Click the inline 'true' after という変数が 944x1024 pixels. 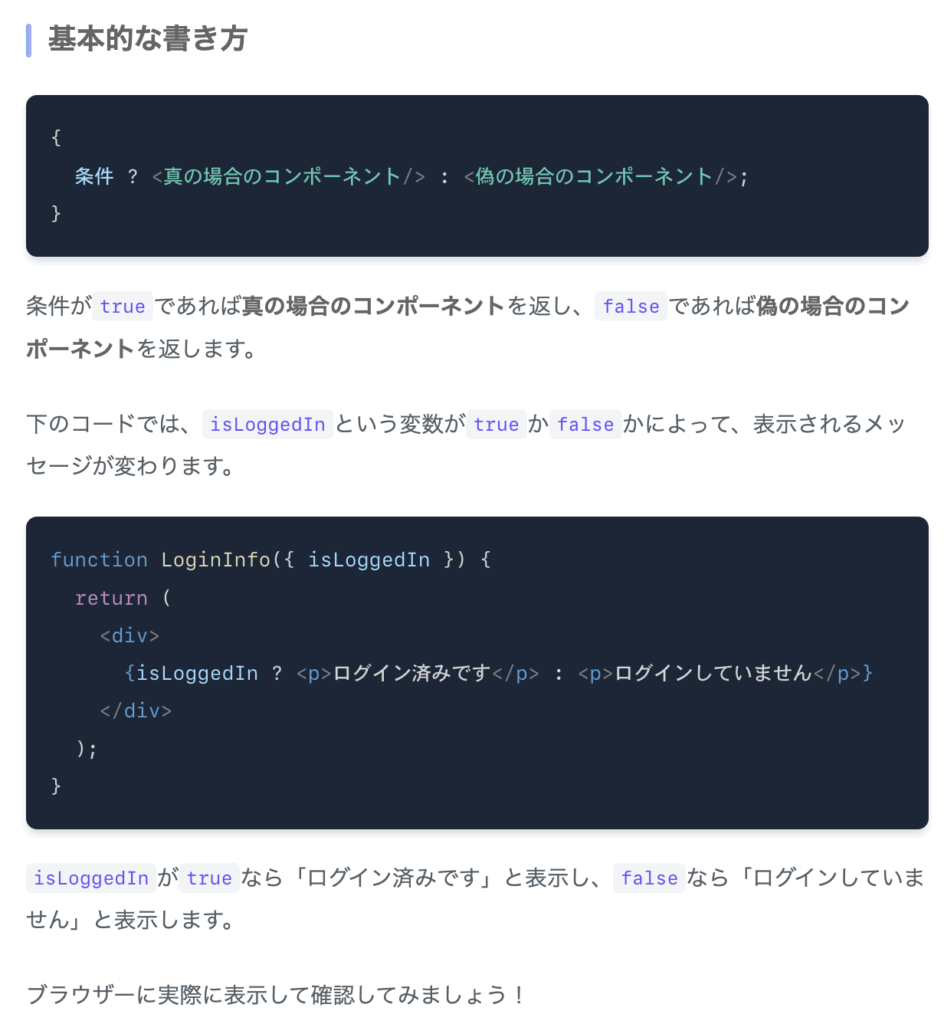pyautogui.click(x=496, y=424)
